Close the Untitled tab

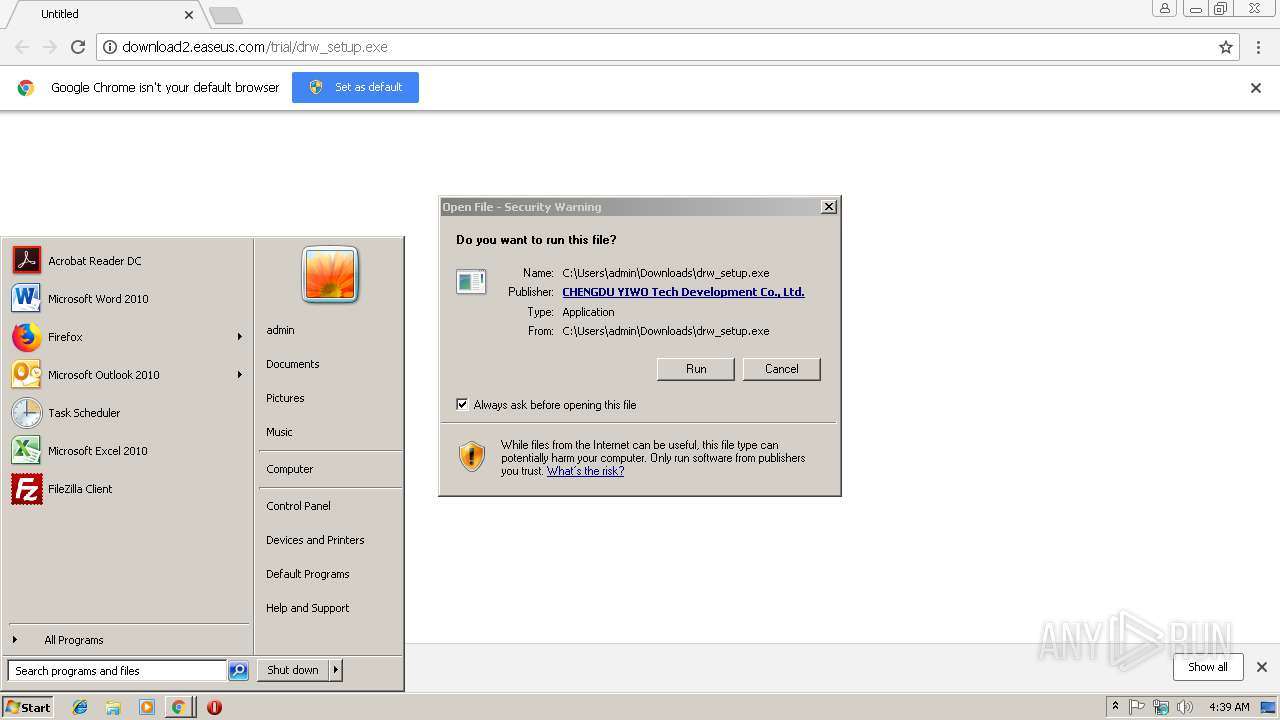[189, 15]
